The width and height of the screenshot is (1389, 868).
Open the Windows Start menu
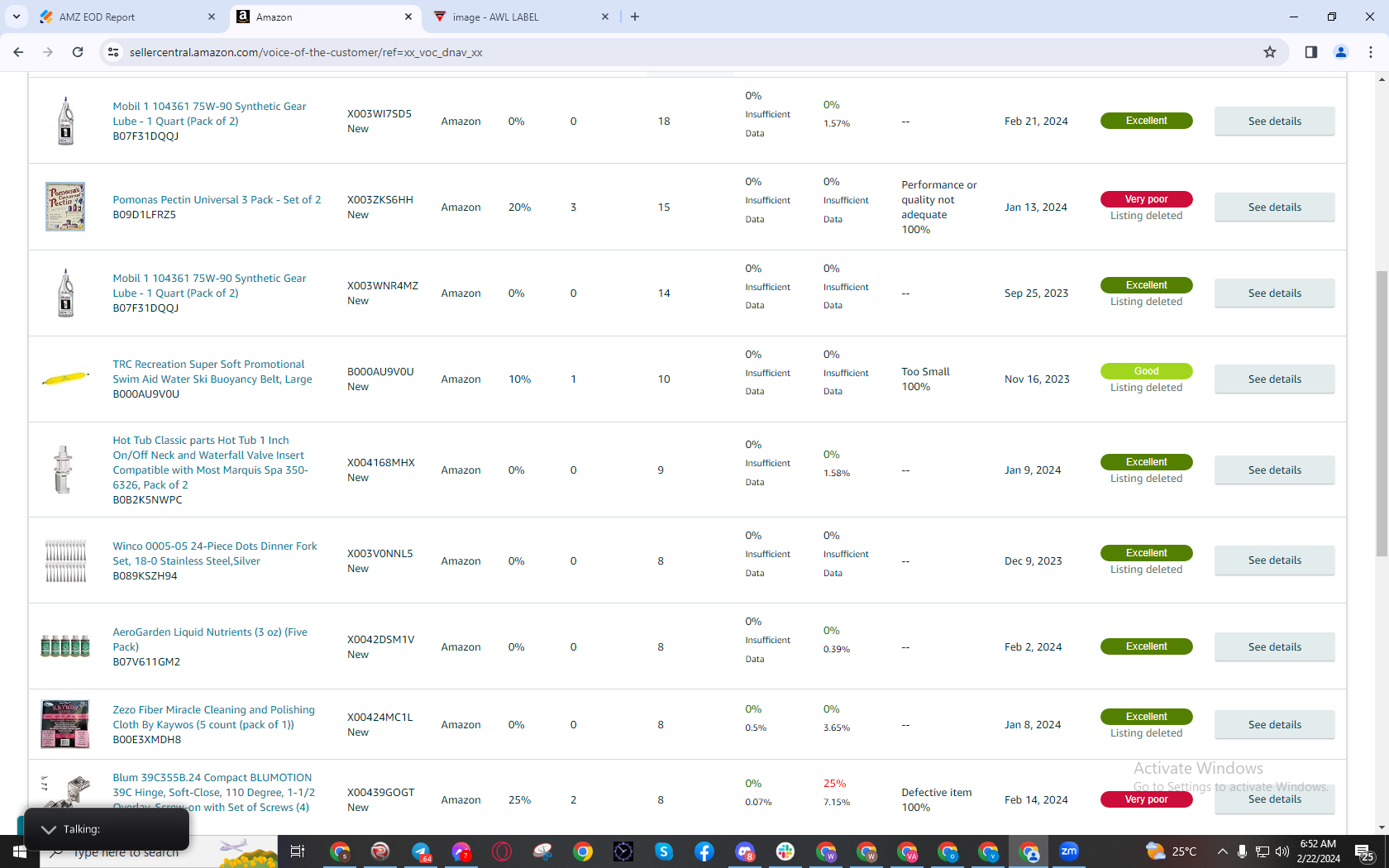20,851
